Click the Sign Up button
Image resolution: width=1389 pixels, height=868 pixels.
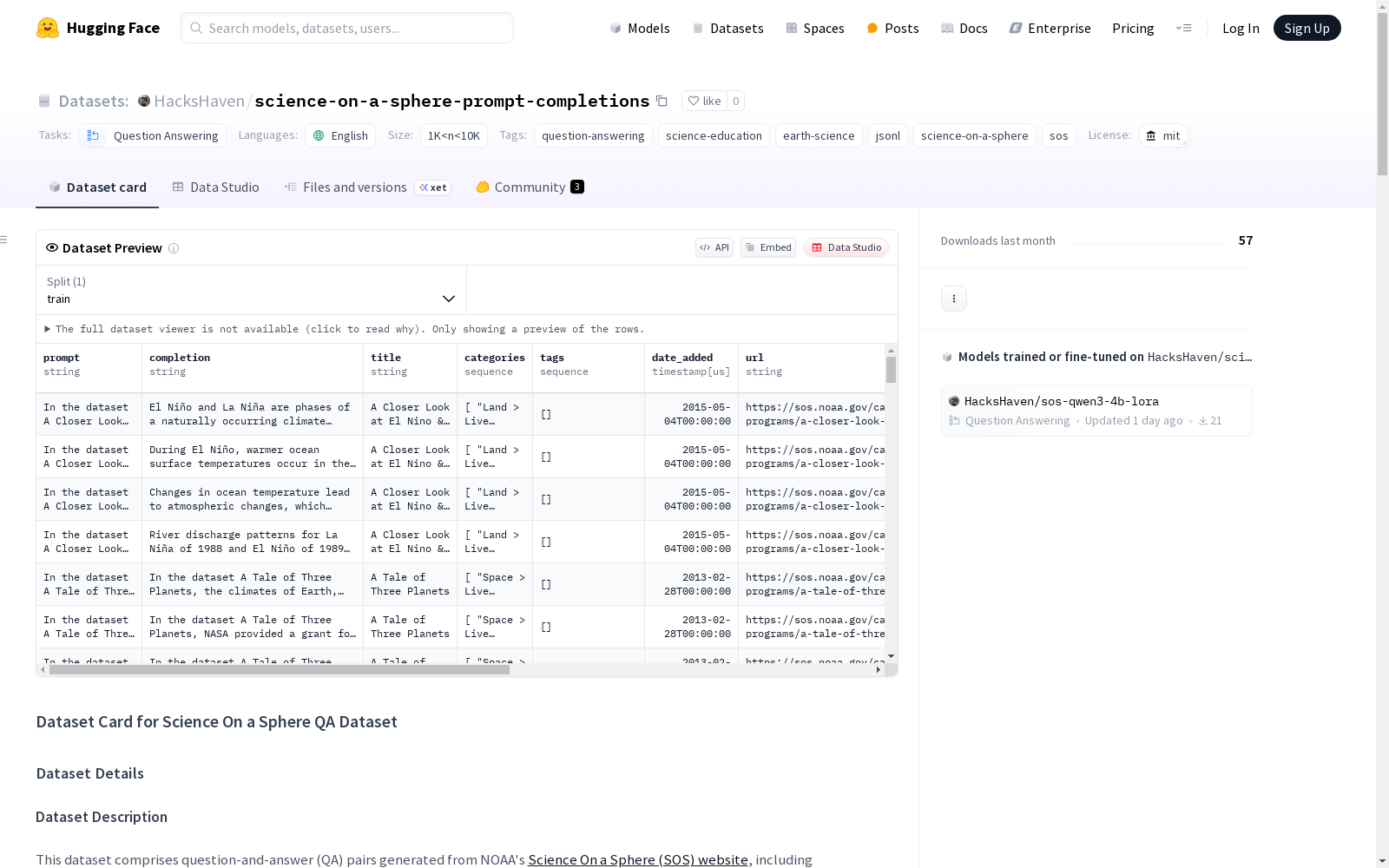[x=1307, y=28]
